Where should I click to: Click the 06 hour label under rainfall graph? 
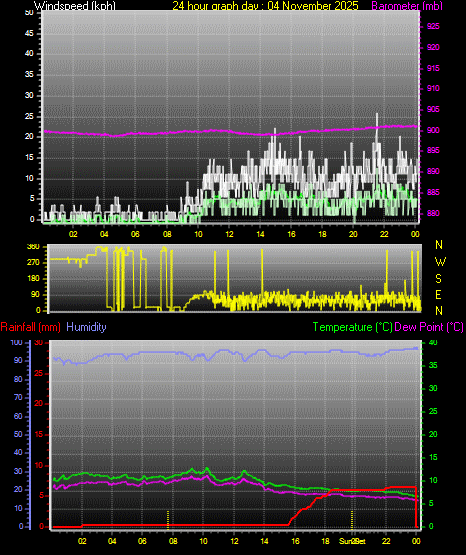[x=142, y=542]
